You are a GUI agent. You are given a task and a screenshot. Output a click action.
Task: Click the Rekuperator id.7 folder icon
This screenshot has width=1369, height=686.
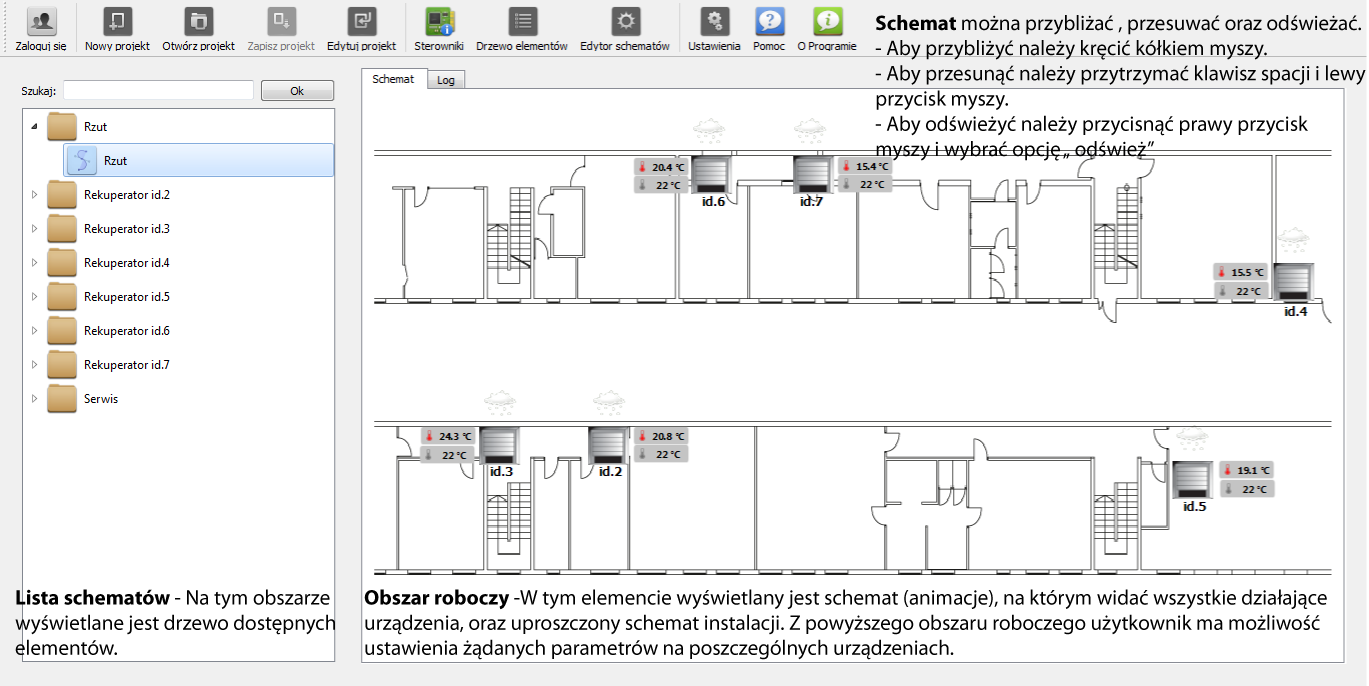pos(62,365)
